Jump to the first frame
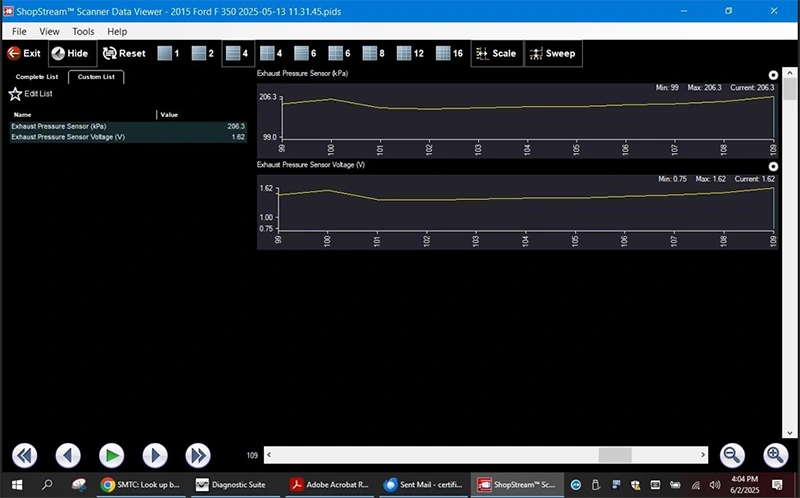The height and width of the screenshot is (498, 800). coord(24,455)
